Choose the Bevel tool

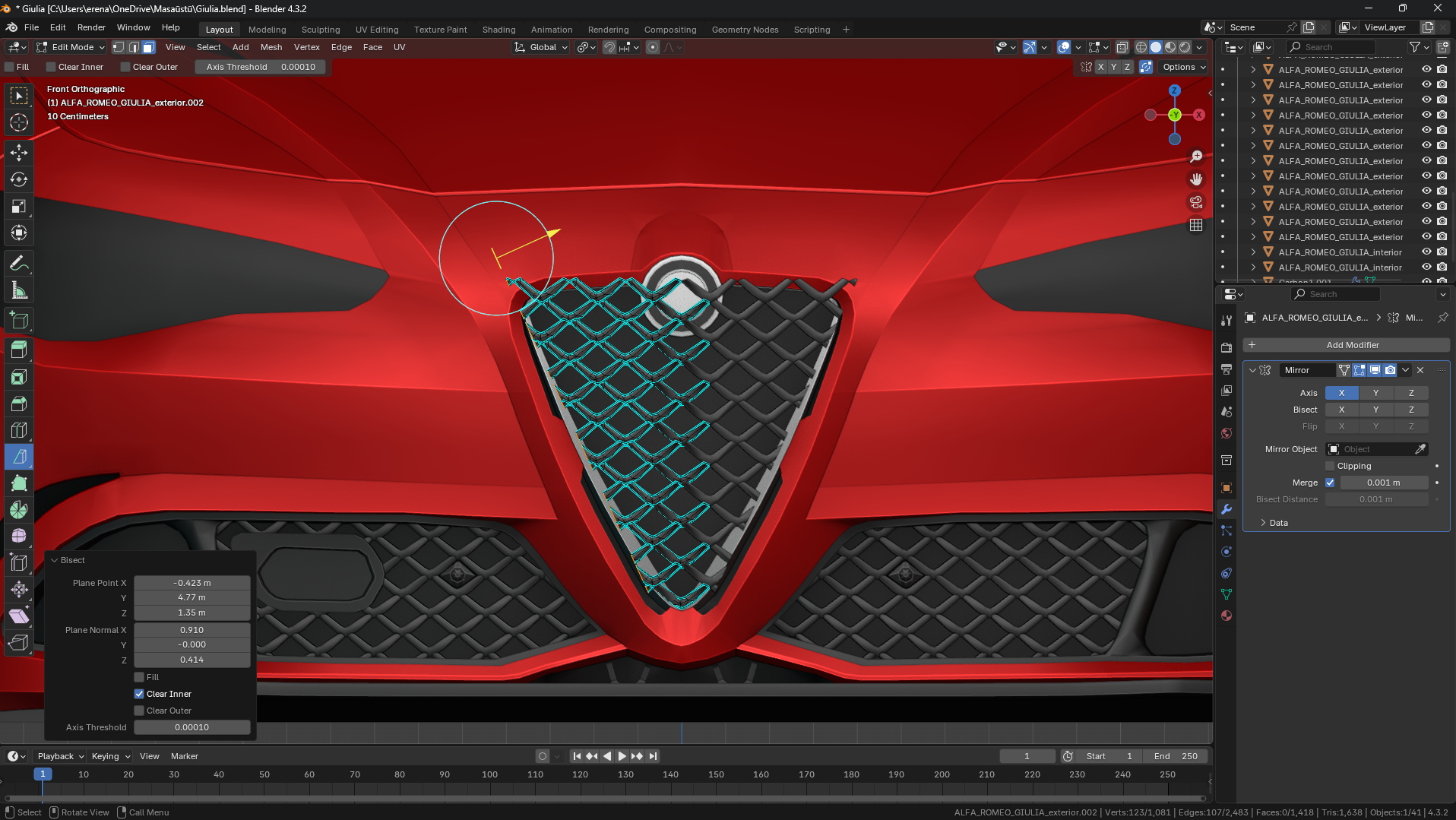pos(19,404)
